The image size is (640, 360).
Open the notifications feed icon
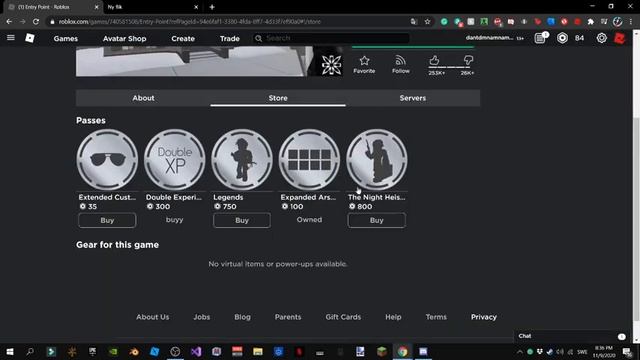coord(540,38)
